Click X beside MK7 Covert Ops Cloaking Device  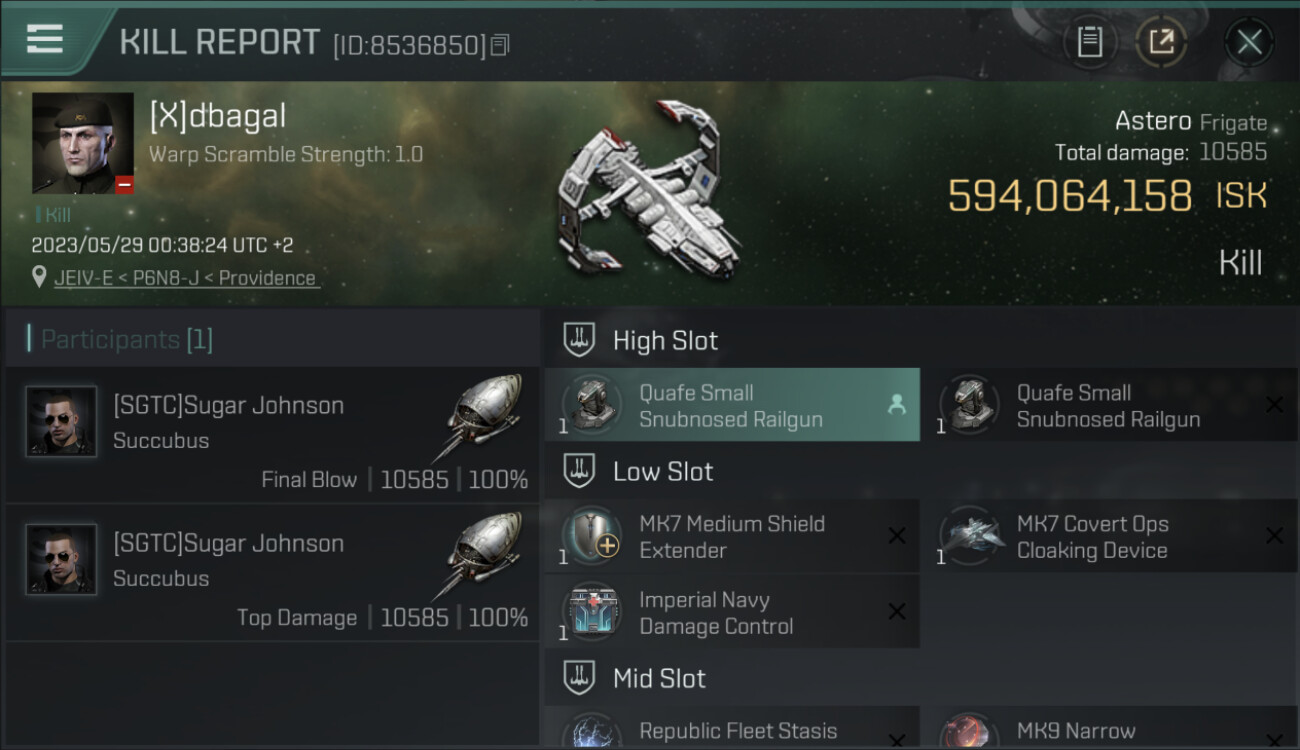(1274, 536)
